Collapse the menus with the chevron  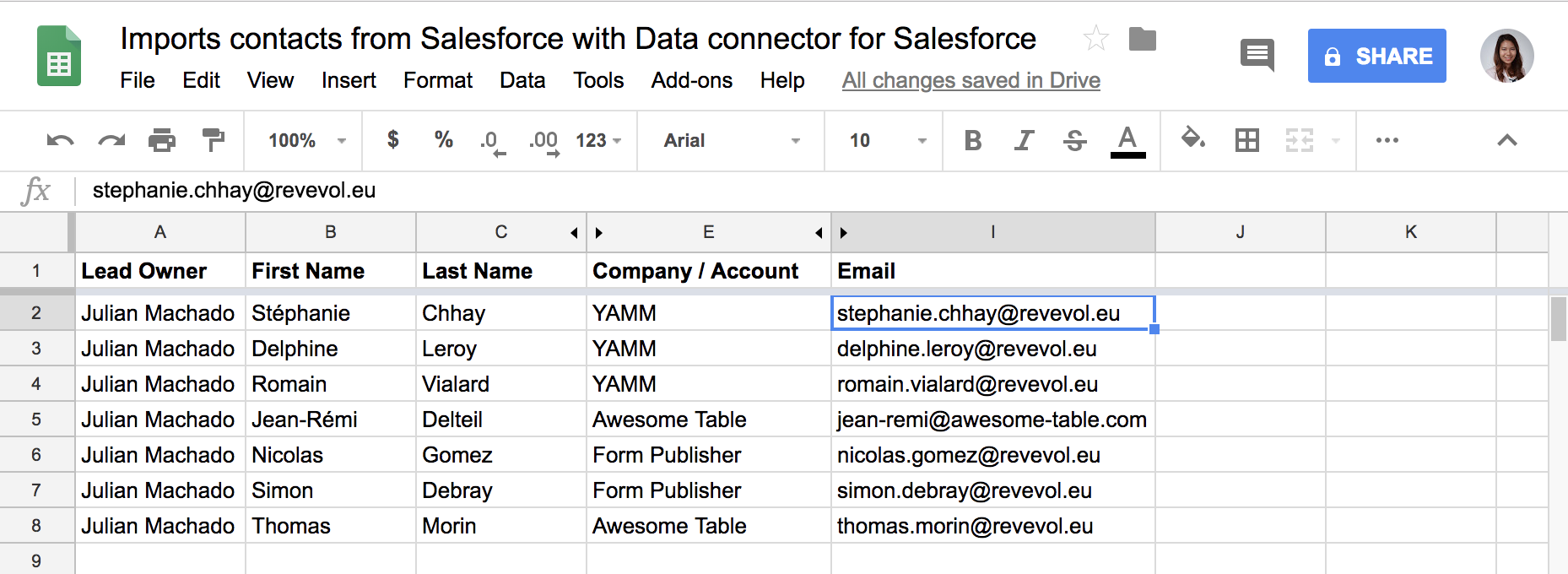coord(1507,140)
